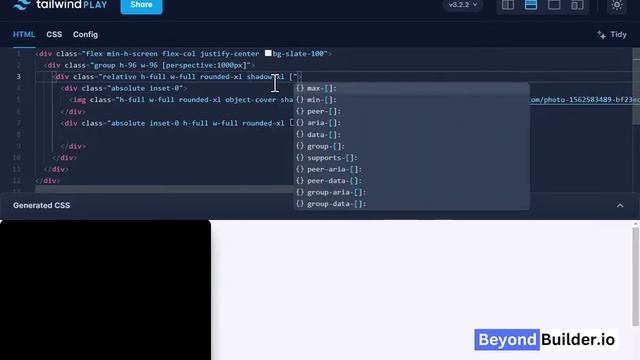Switch to horizontal split layout icon
Screen dimensions: 640x360
point(531,5)
